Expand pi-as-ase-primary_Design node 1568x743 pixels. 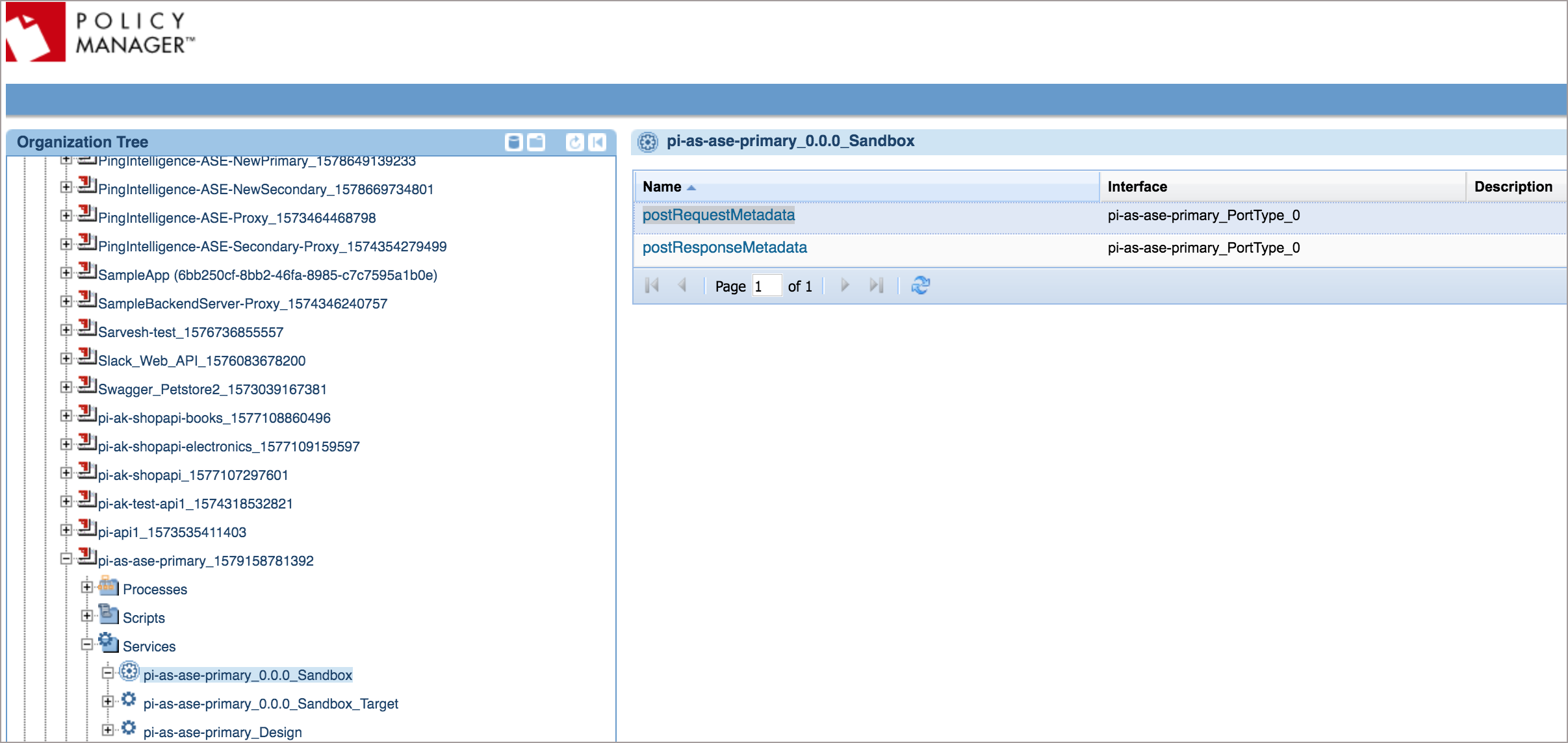(x=107, y=730)
